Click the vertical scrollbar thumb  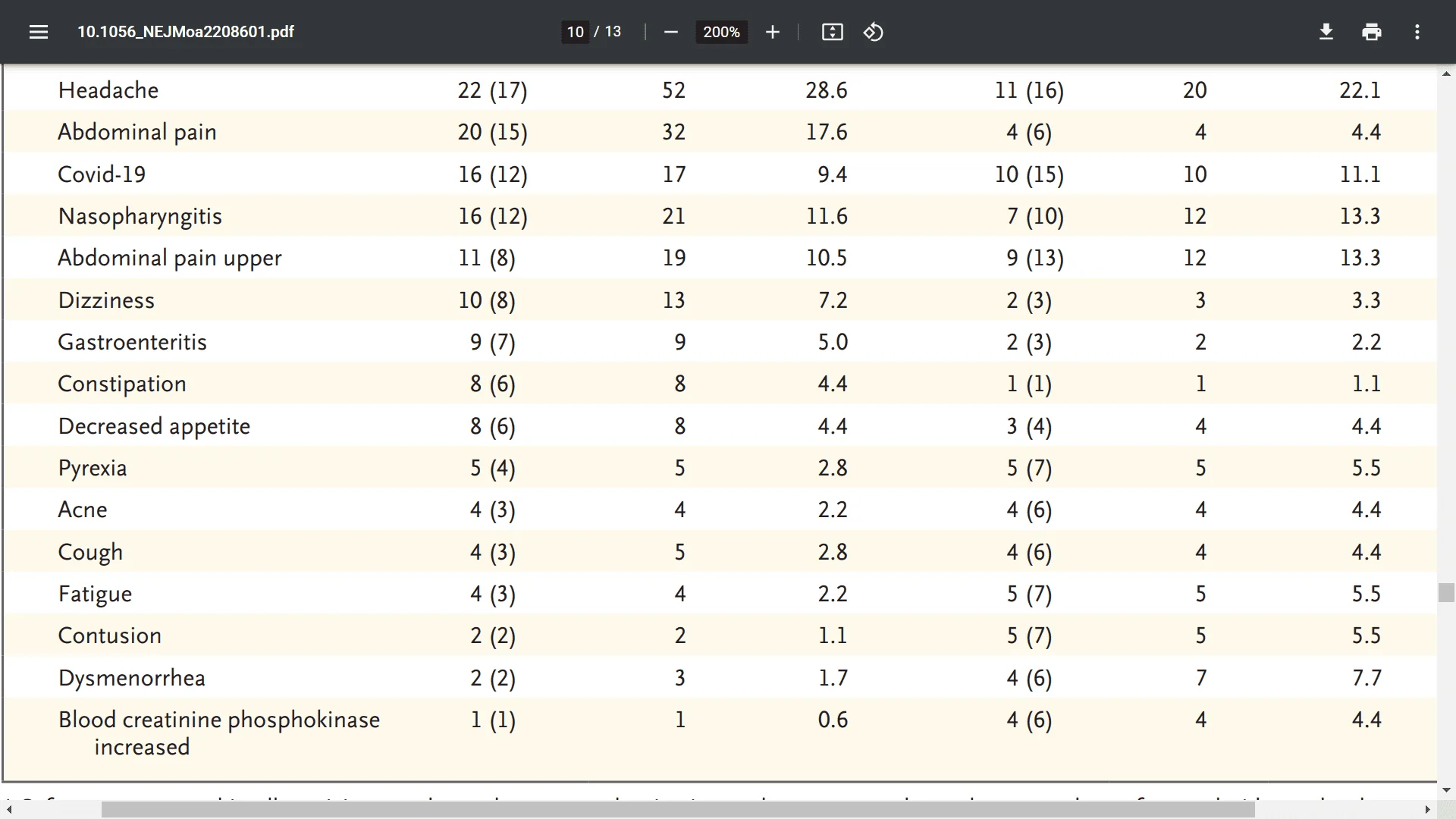pyautogui.click(x=1446, y=592)
